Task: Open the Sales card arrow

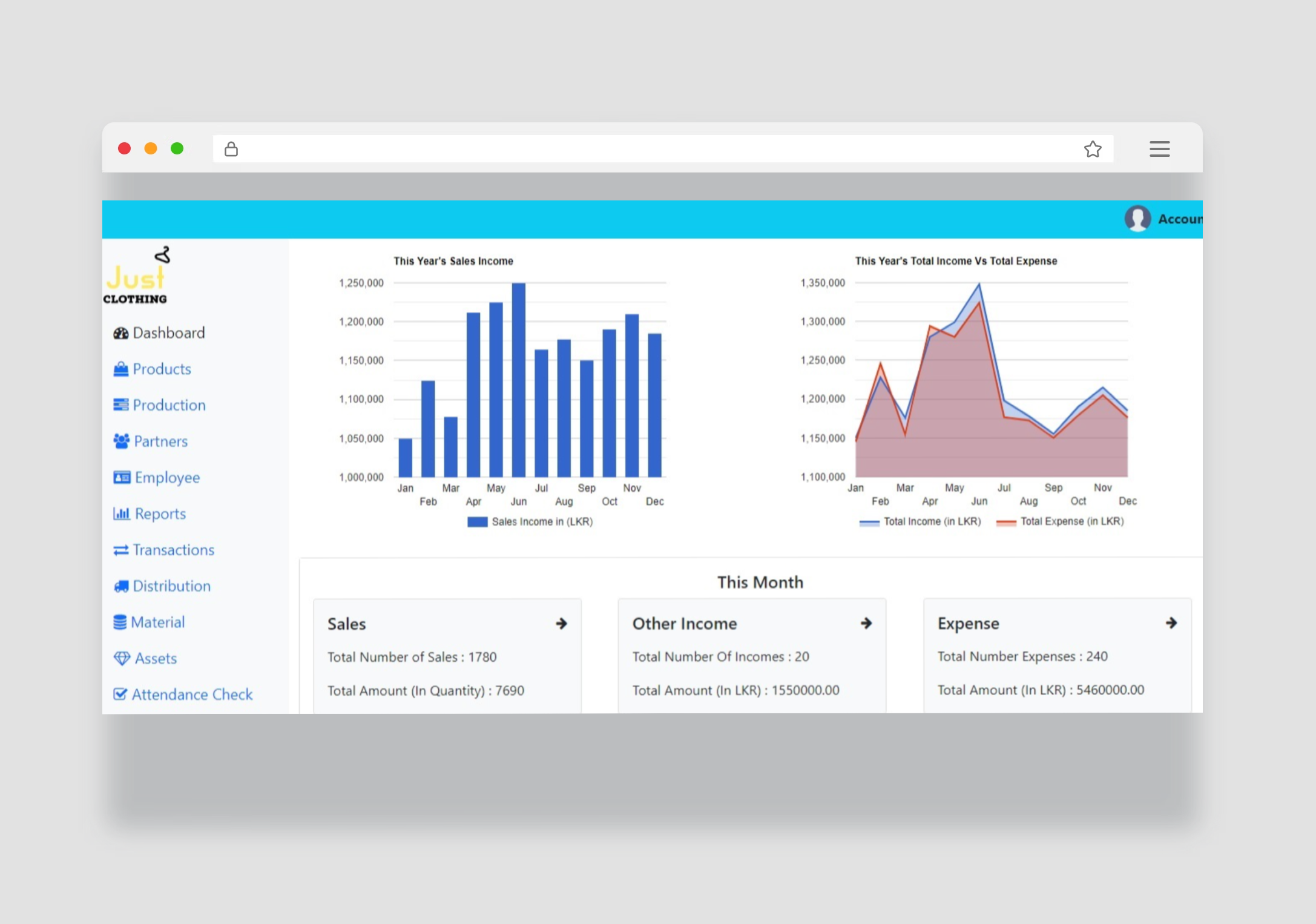Action: pos(561,624)
